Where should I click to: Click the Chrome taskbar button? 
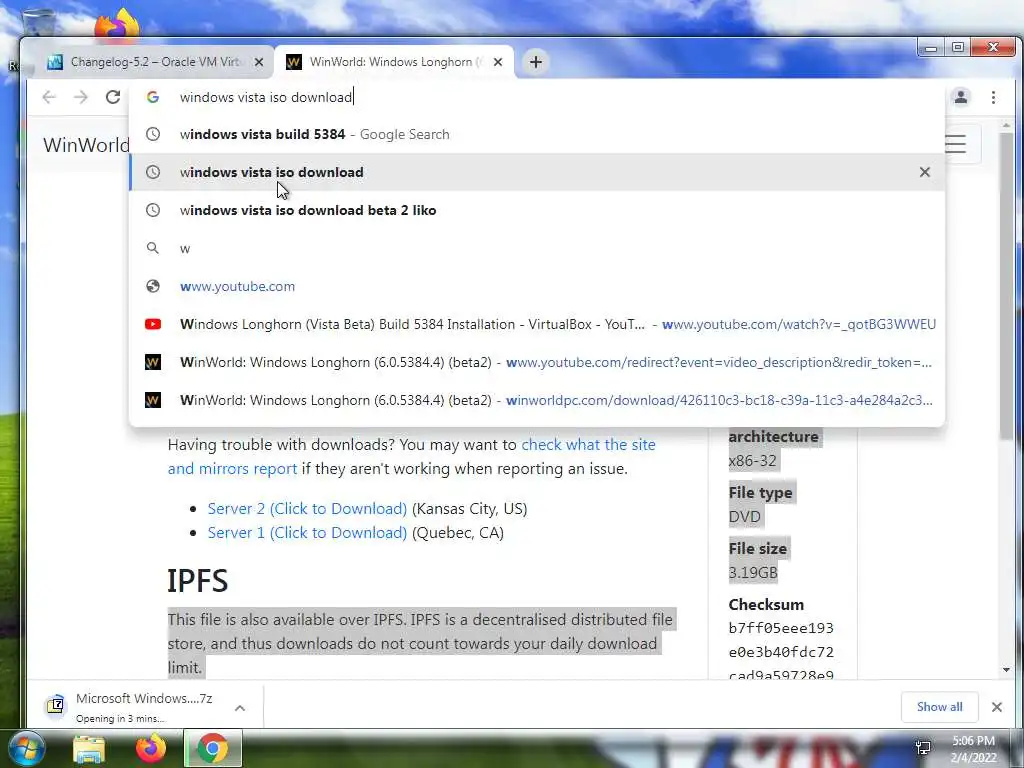[213, 749]
